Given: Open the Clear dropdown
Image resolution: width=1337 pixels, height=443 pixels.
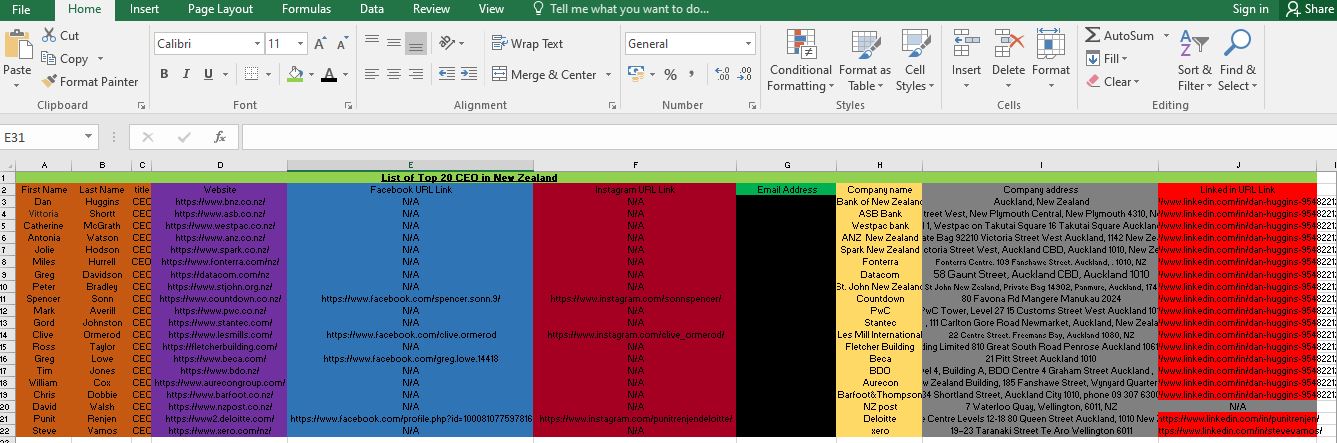Looking at the screenshot, I should 1113,82.
